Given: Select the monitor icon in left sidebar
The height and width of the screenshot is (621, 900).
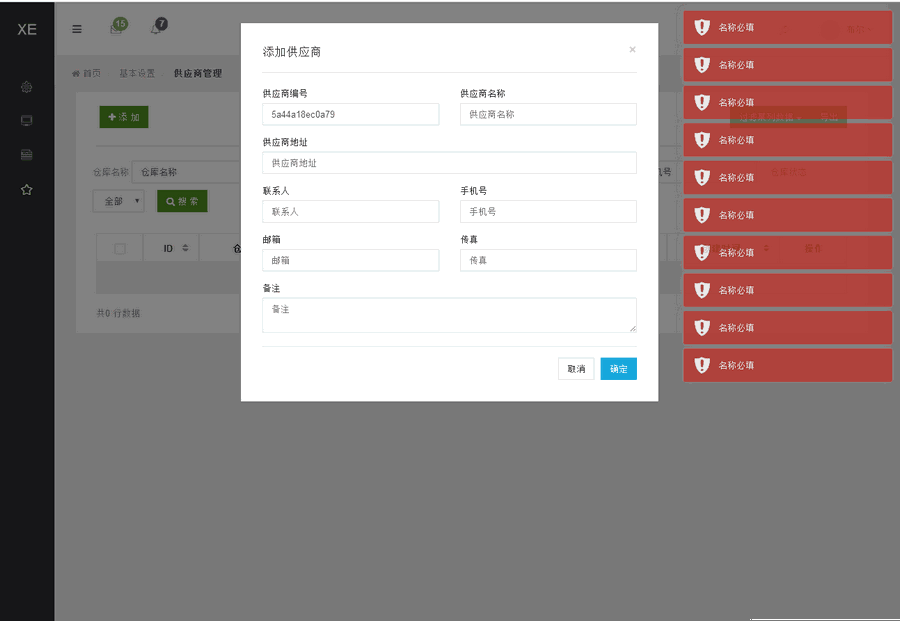Looking at the screenshot, I should [26, 121].
